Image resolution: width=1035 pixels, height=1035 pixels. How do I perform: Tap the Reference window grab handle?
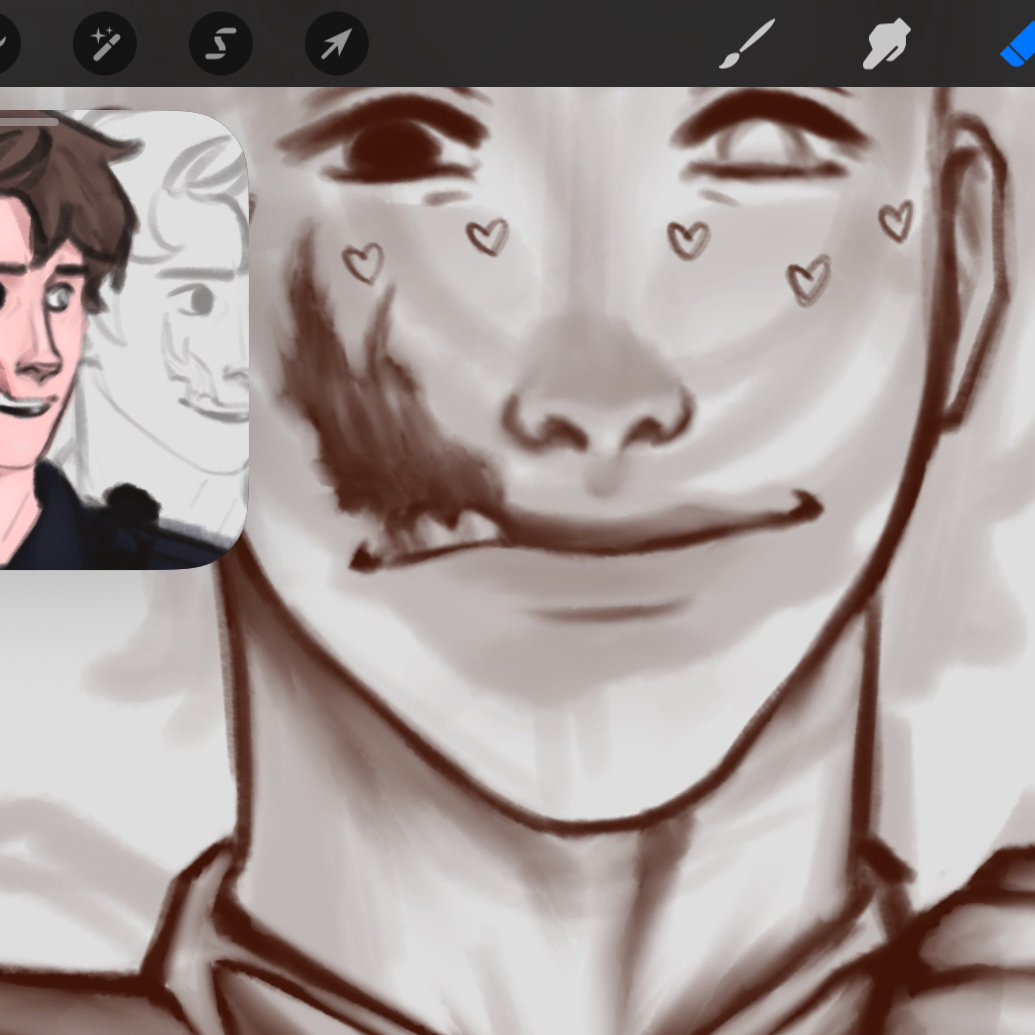pyautogui.click(x=28, y=121)
